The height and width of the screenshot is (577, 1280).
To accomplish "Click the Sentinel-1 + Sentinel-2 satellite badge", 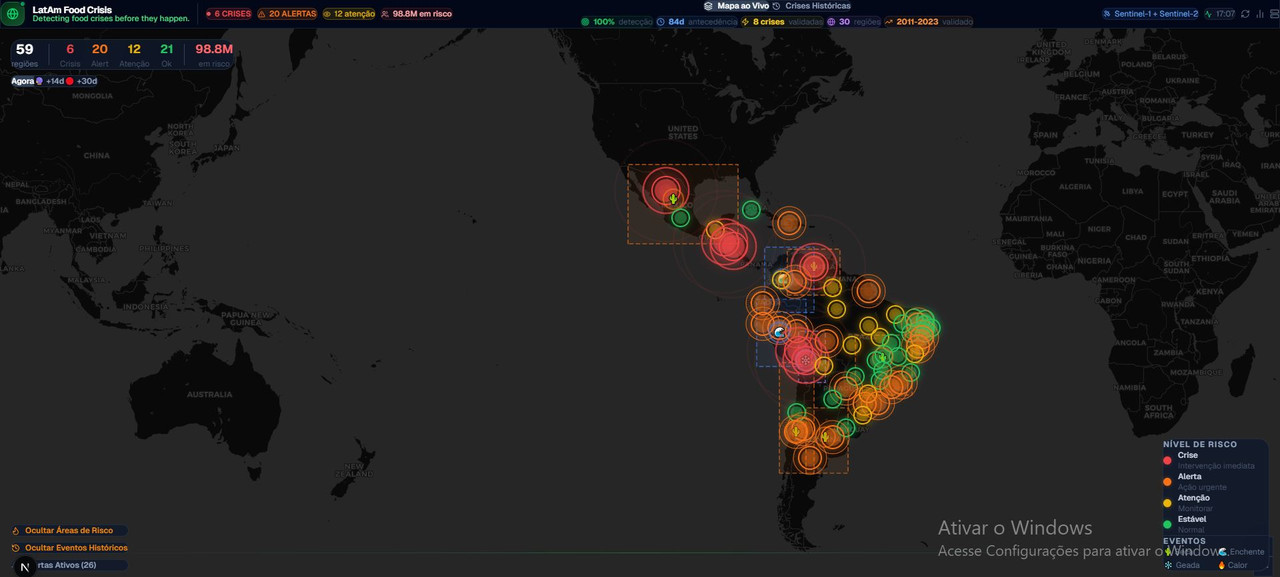I will coord(1149,14).
